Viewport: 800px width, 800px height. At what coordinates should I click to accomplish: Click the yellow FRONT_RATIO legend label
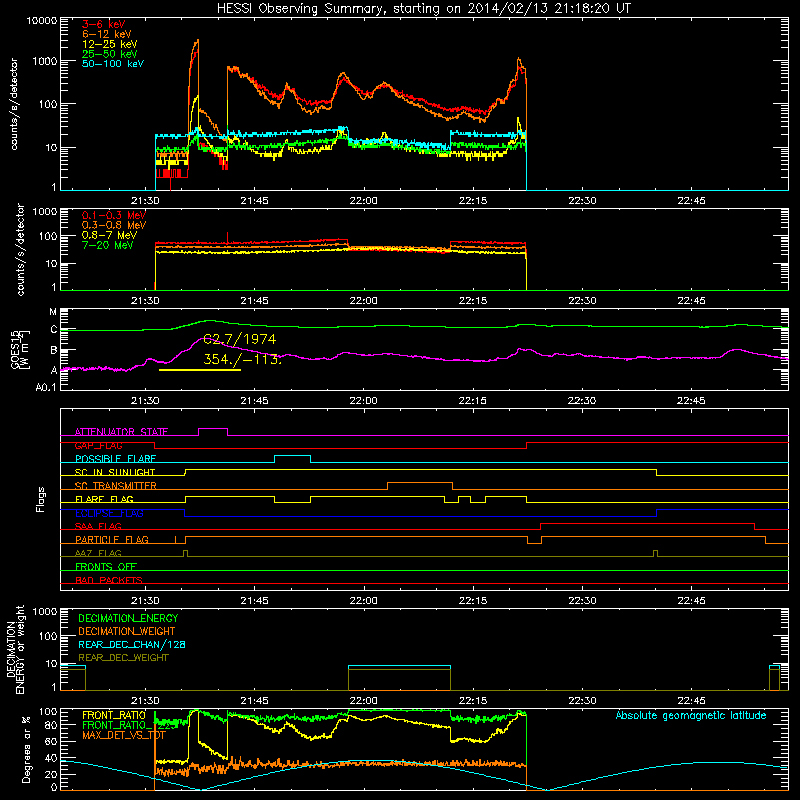114,715
